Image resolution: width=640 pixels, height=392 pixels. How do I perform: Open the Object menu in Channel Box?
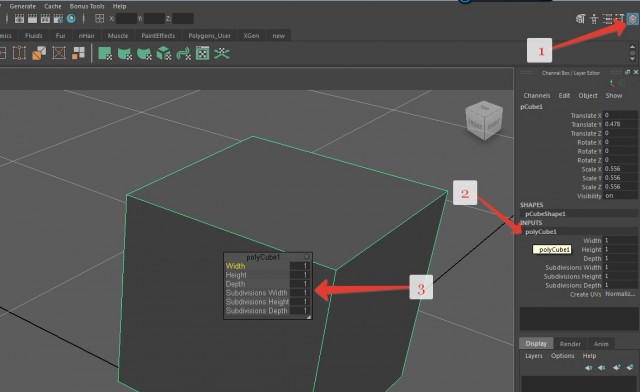(588, 96)
